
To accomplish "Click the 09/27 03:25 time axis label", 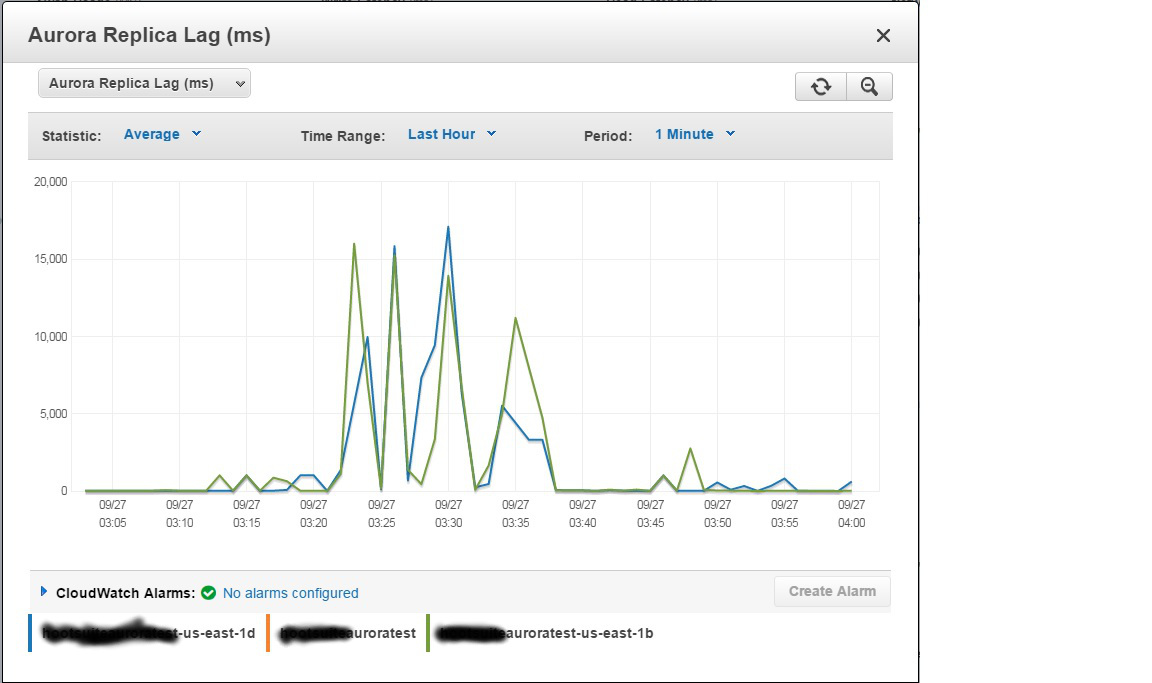I will [381, 514].
